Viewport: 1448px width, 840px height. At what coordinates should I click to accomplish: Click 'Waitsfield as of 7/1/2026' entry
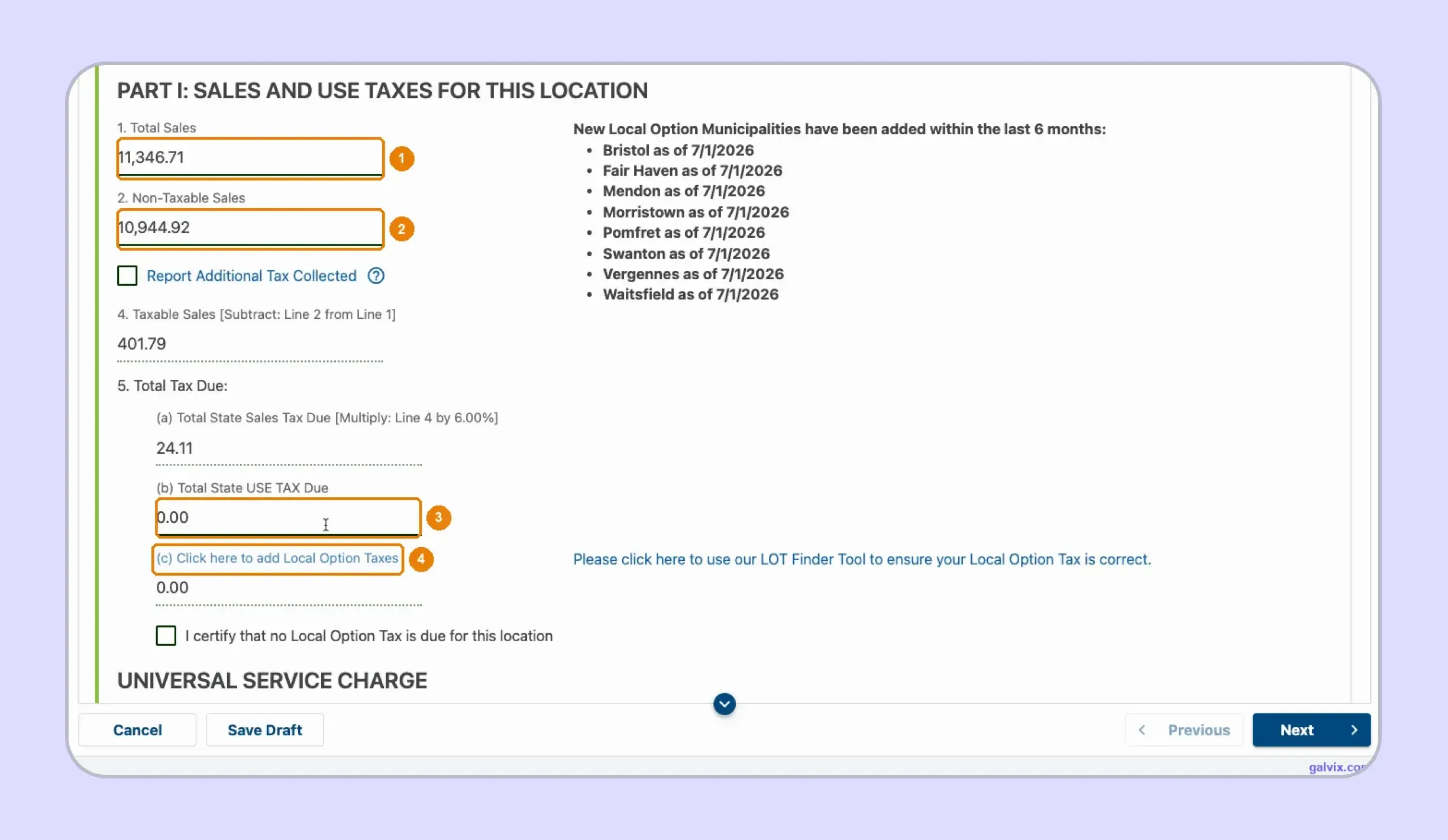(x=690, y=295)
